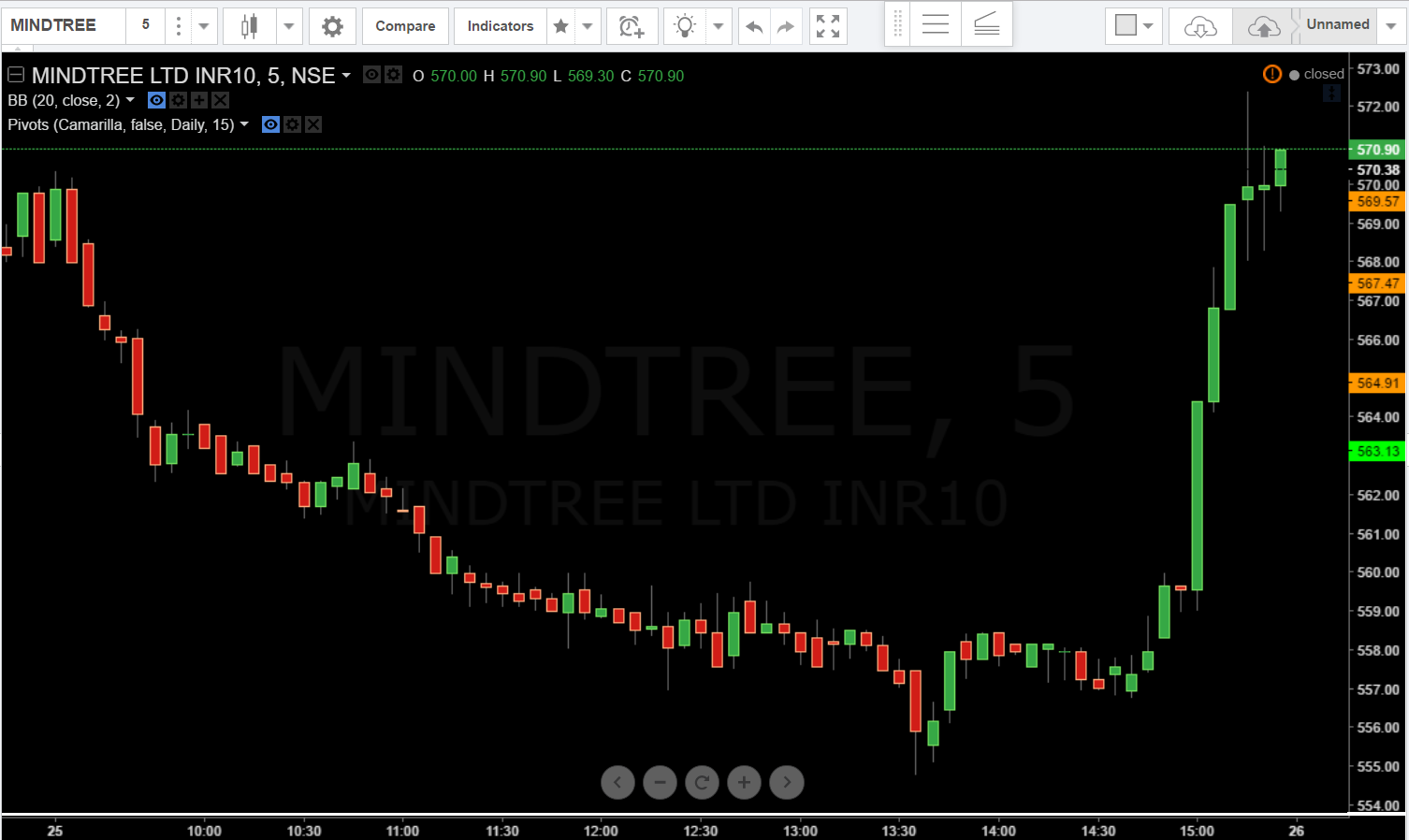This screenshot has height=840, width=1409.
Task: Expand the dropdown beside Unnamed
Action: point(1391,26)
